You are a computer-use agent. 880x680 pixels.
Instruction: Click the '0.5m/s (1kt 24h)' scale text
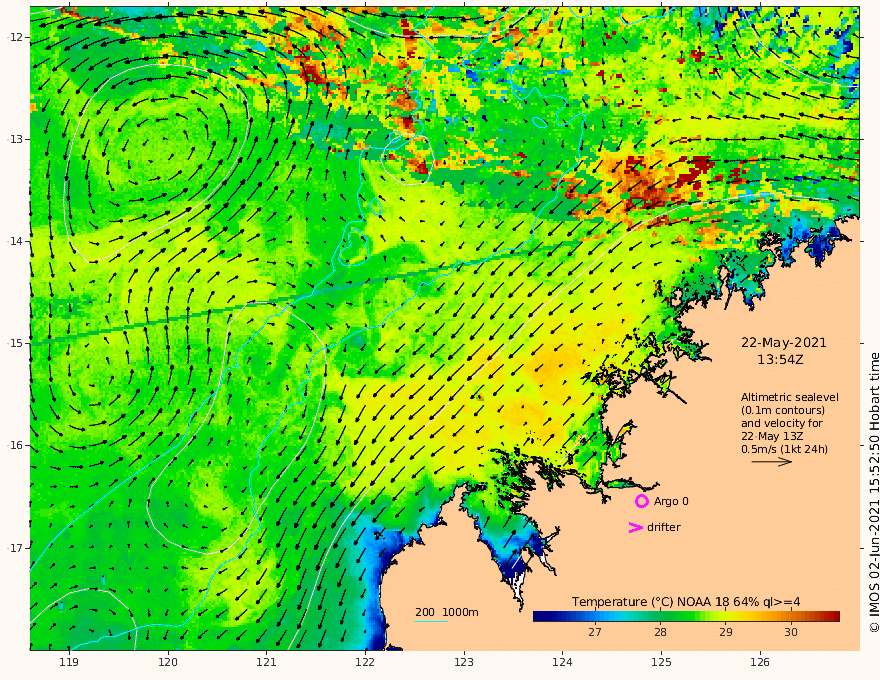[x=785, y=449]
